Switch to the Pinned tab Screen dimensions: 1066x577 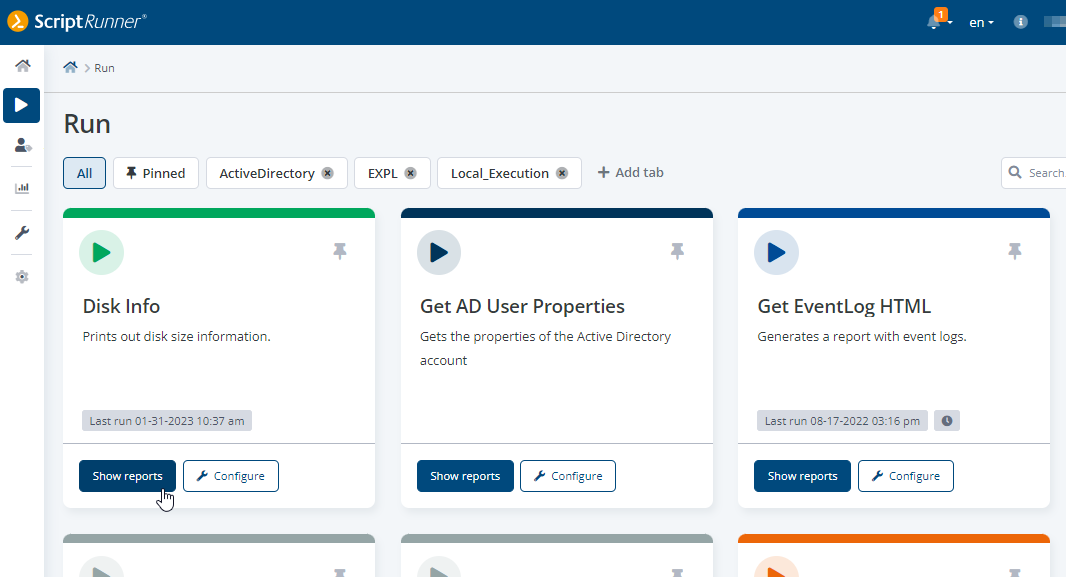pos(156,173)
